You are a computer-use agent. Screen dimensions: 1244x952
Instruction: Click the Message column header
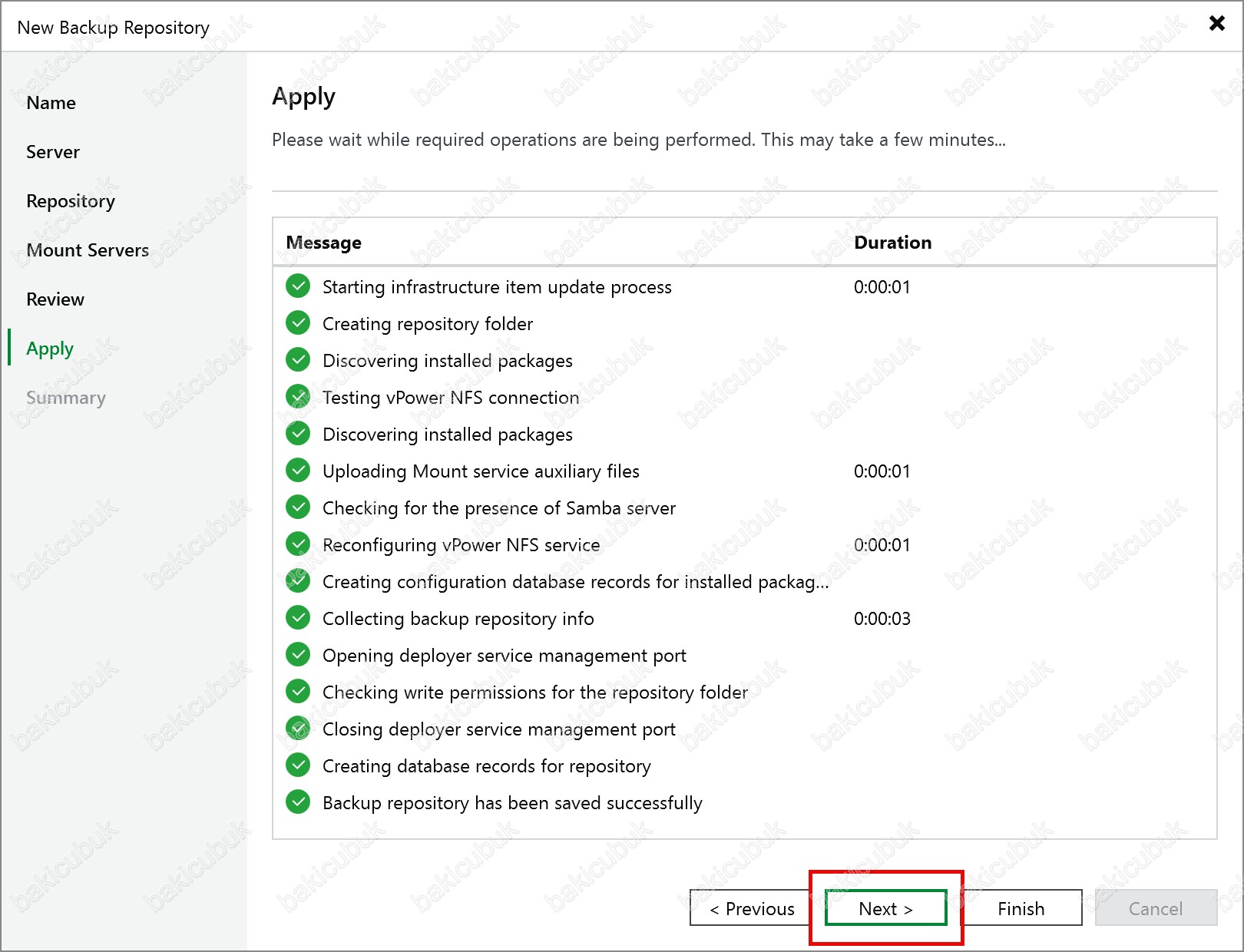coord(323,243)
